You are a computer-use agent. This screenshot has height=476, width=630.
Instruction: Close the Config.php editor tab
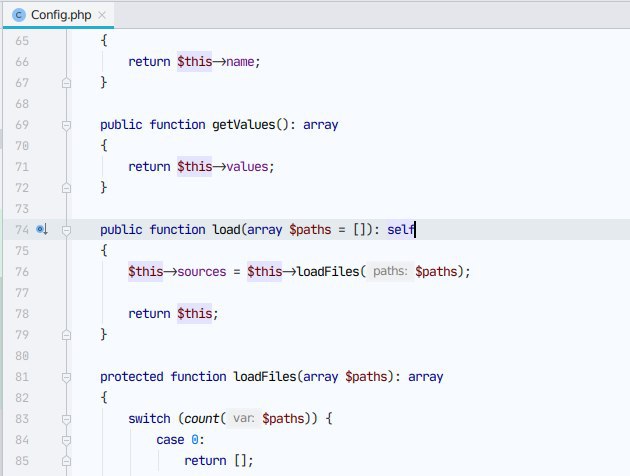102,15
